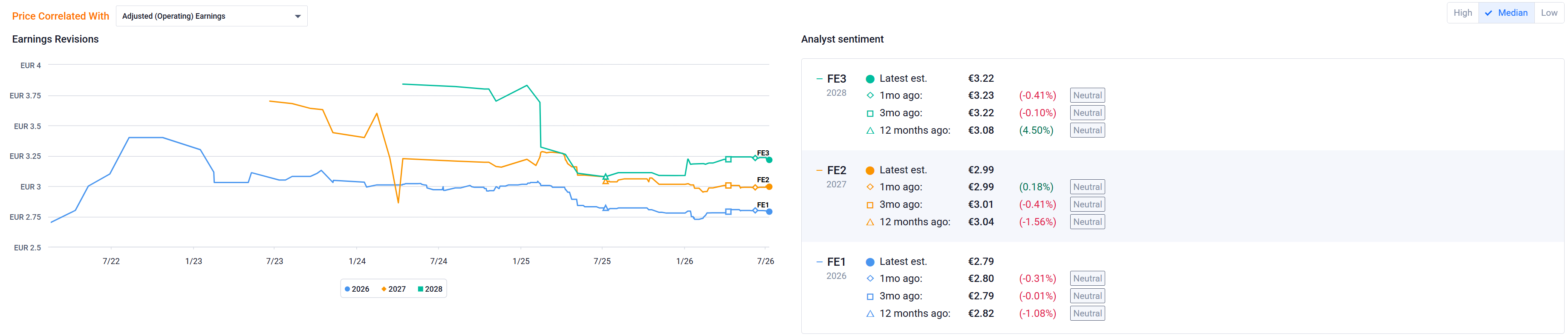Click the 'Earnings Revisions' chart heading

click(x=55, y=39)
